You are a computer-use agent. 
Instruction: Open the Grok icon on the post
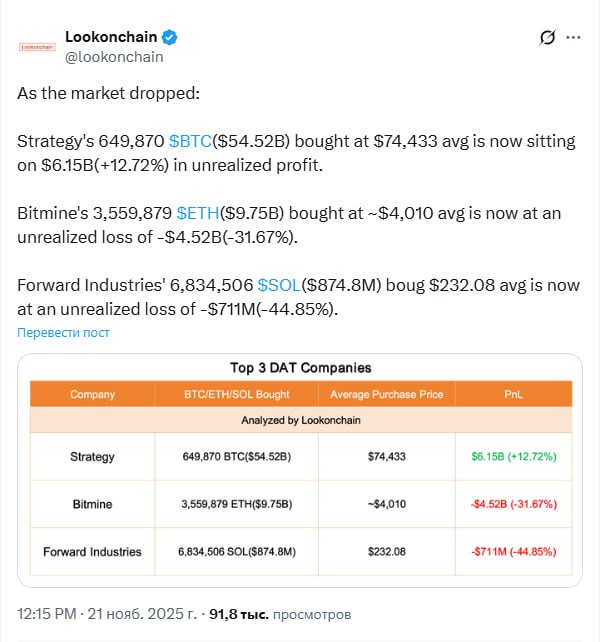click(547, 38)
